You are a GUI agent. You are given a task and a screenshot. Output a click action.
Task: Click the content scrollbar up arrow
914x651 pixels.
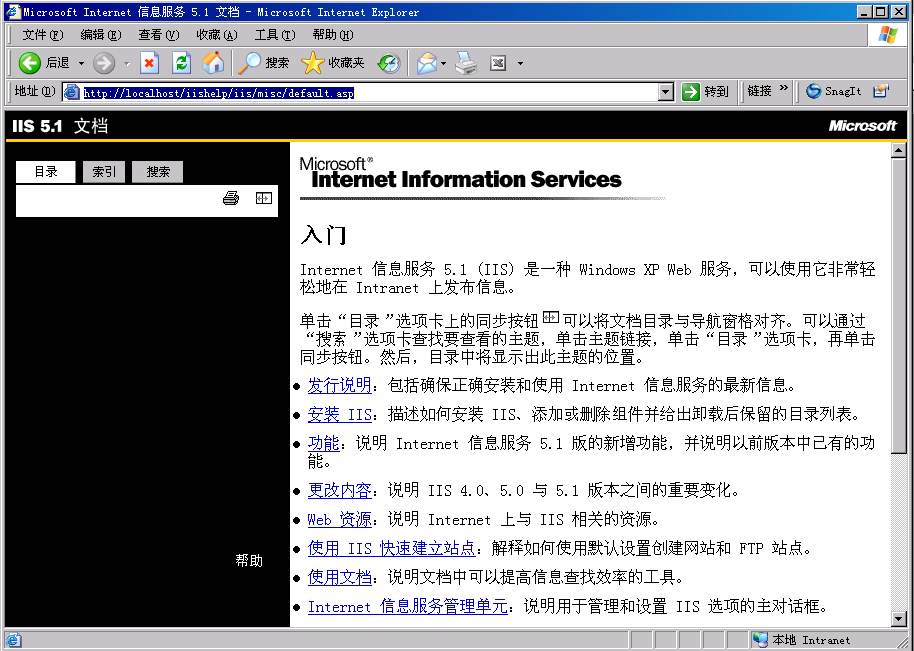point(899,150)
